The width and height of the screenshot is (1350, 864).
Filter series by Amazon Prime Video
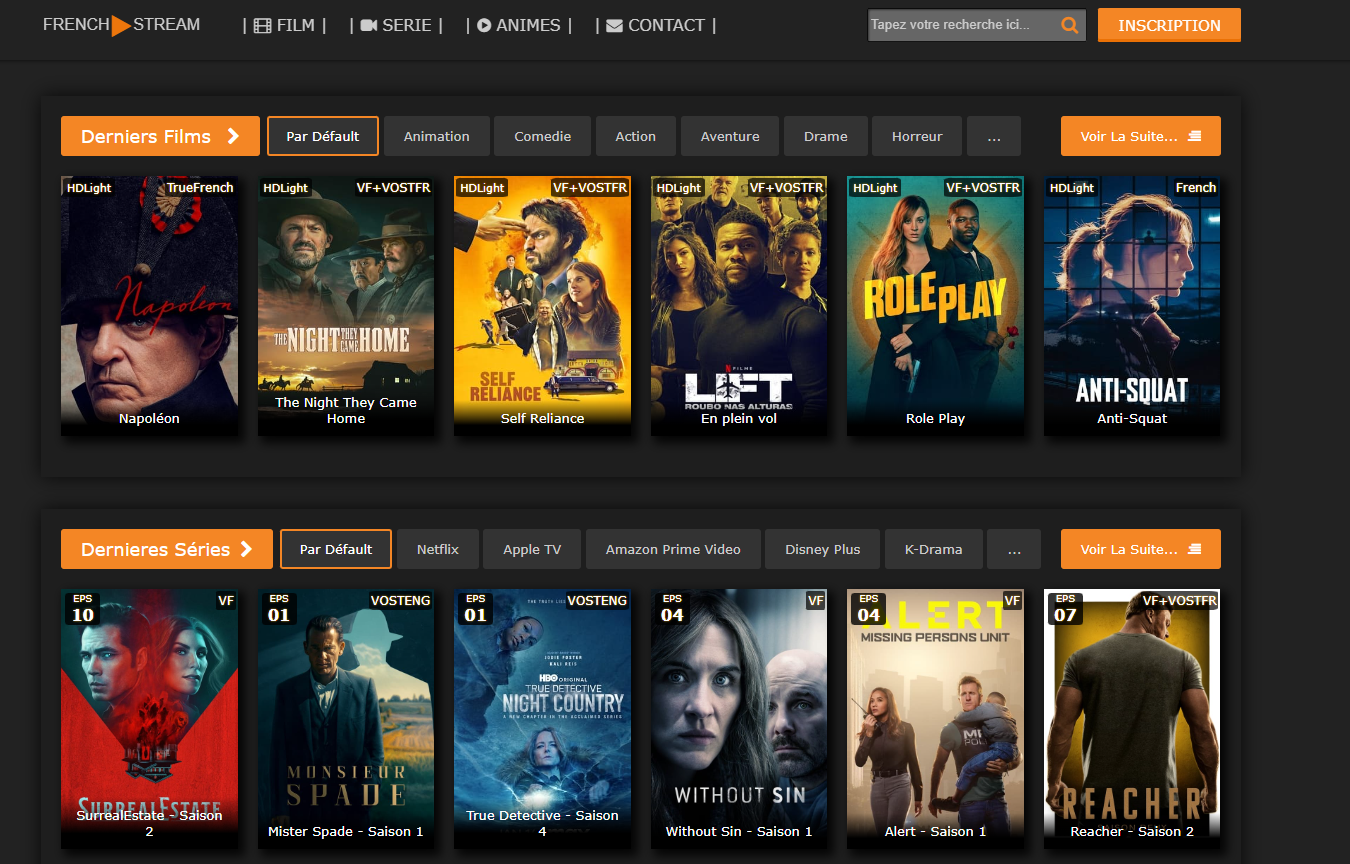click(673, 550)
